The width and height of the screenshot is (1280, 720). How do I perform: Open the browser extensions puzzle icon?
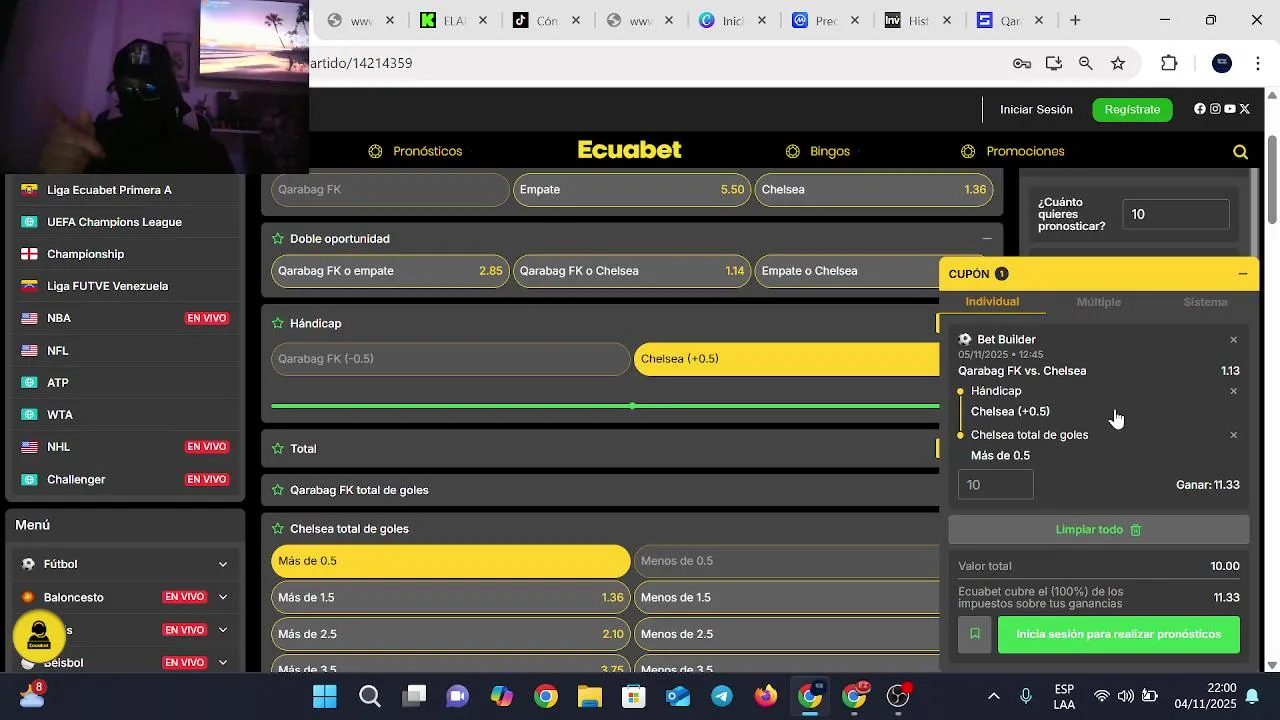pyautogui.click(x=1169, y=63)
